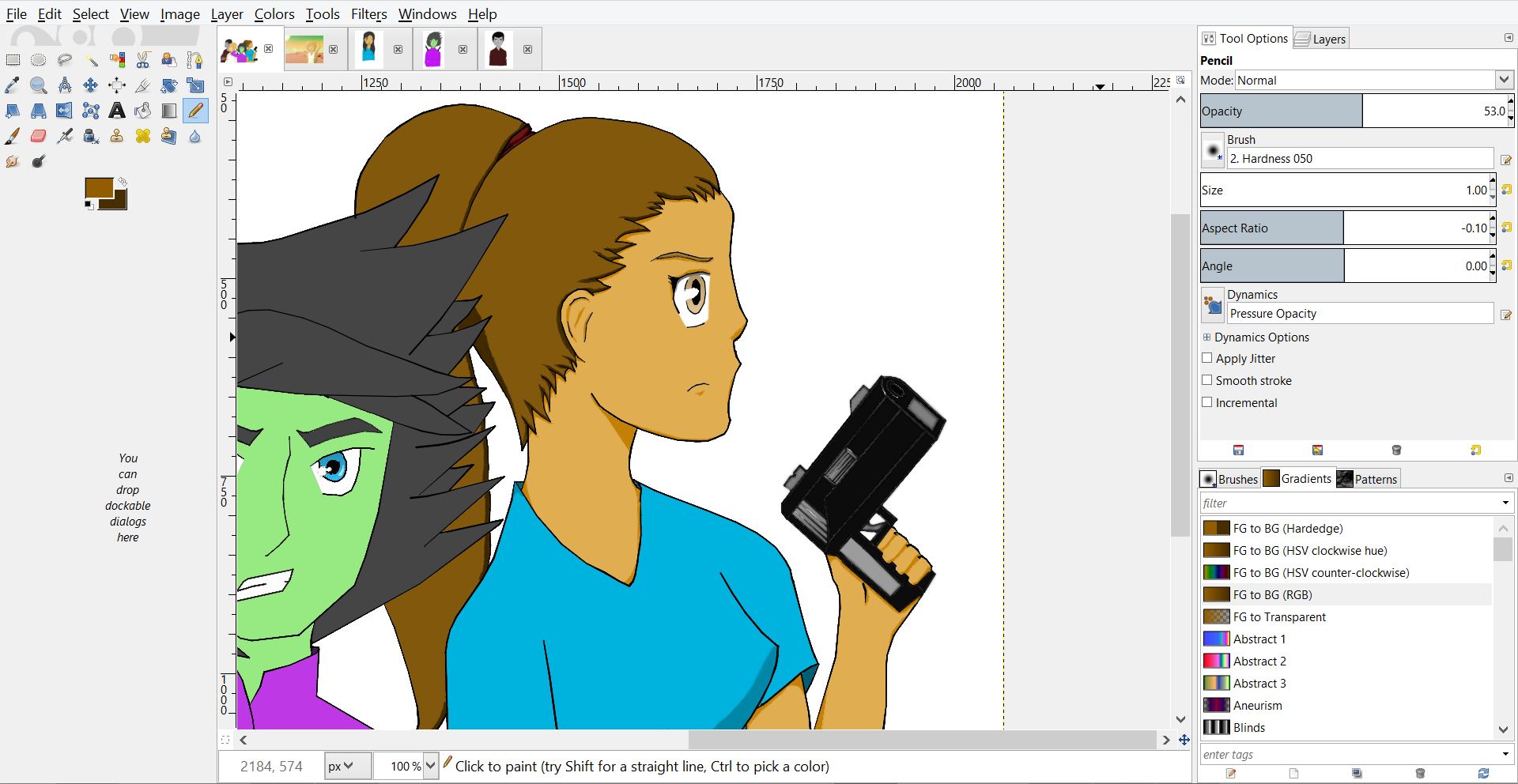Switch to the Brushes tab
1518x784 pixels.
coord(1229,479)
